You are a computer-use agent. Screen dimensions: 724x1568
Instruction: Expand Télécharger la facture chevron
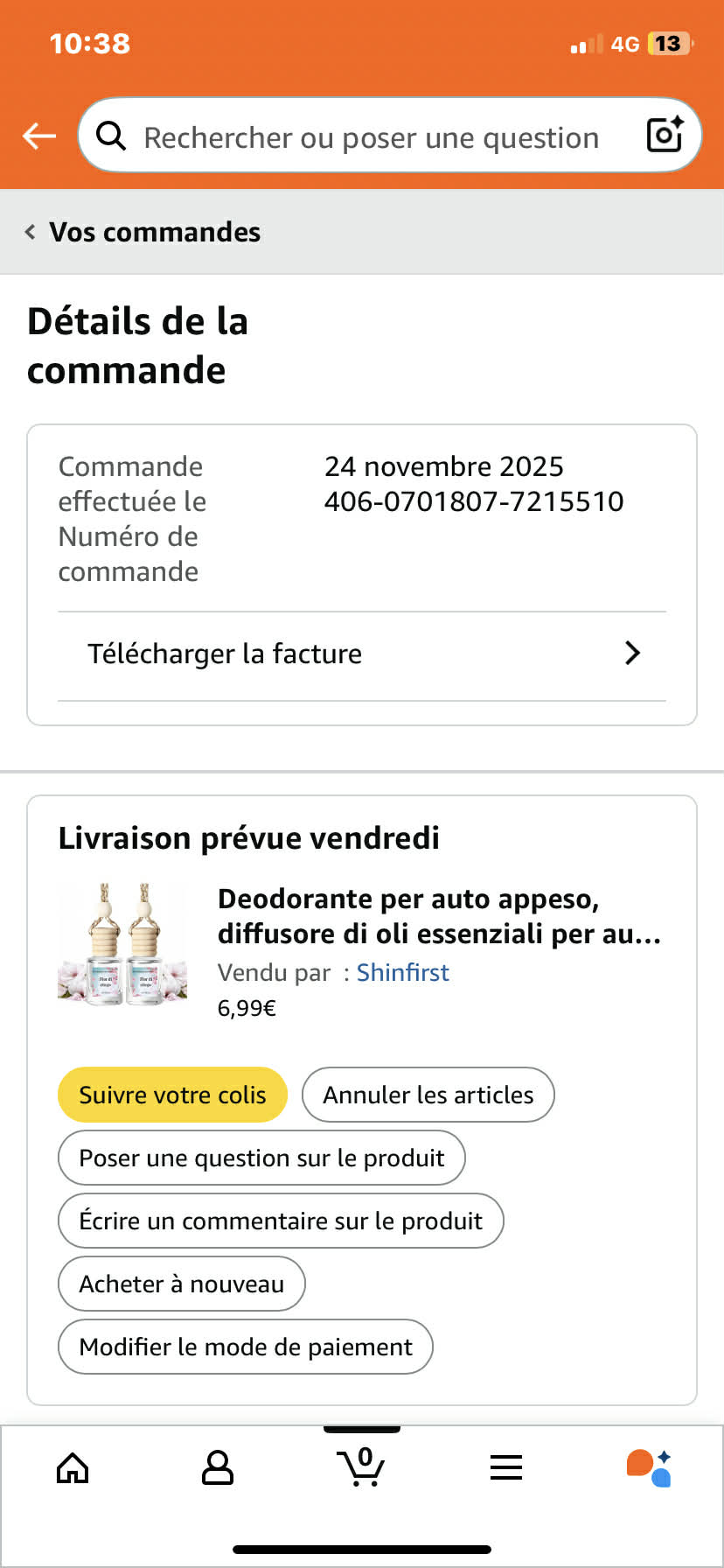[633, 653]
